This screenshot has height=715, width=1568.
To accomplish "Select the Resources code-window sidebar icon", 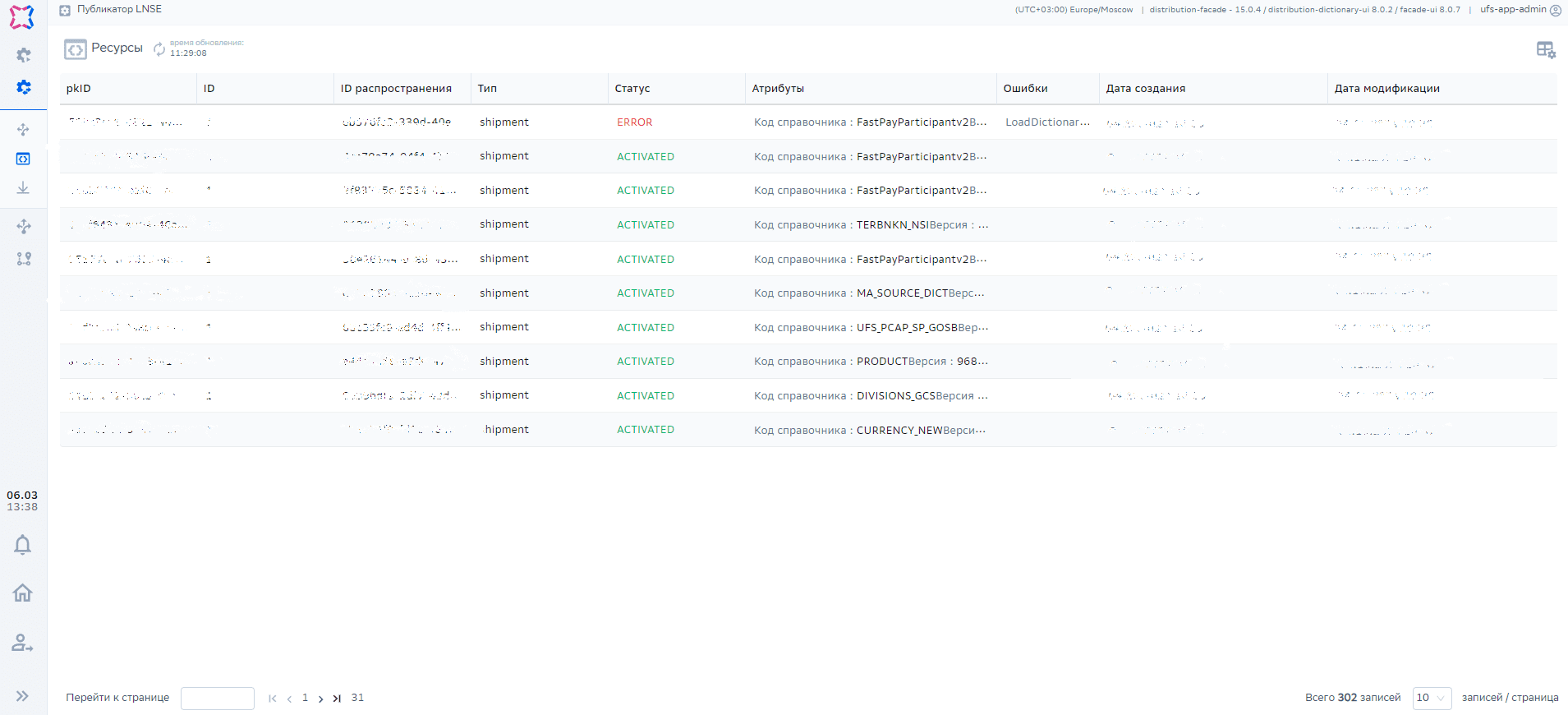I will 23,159.
